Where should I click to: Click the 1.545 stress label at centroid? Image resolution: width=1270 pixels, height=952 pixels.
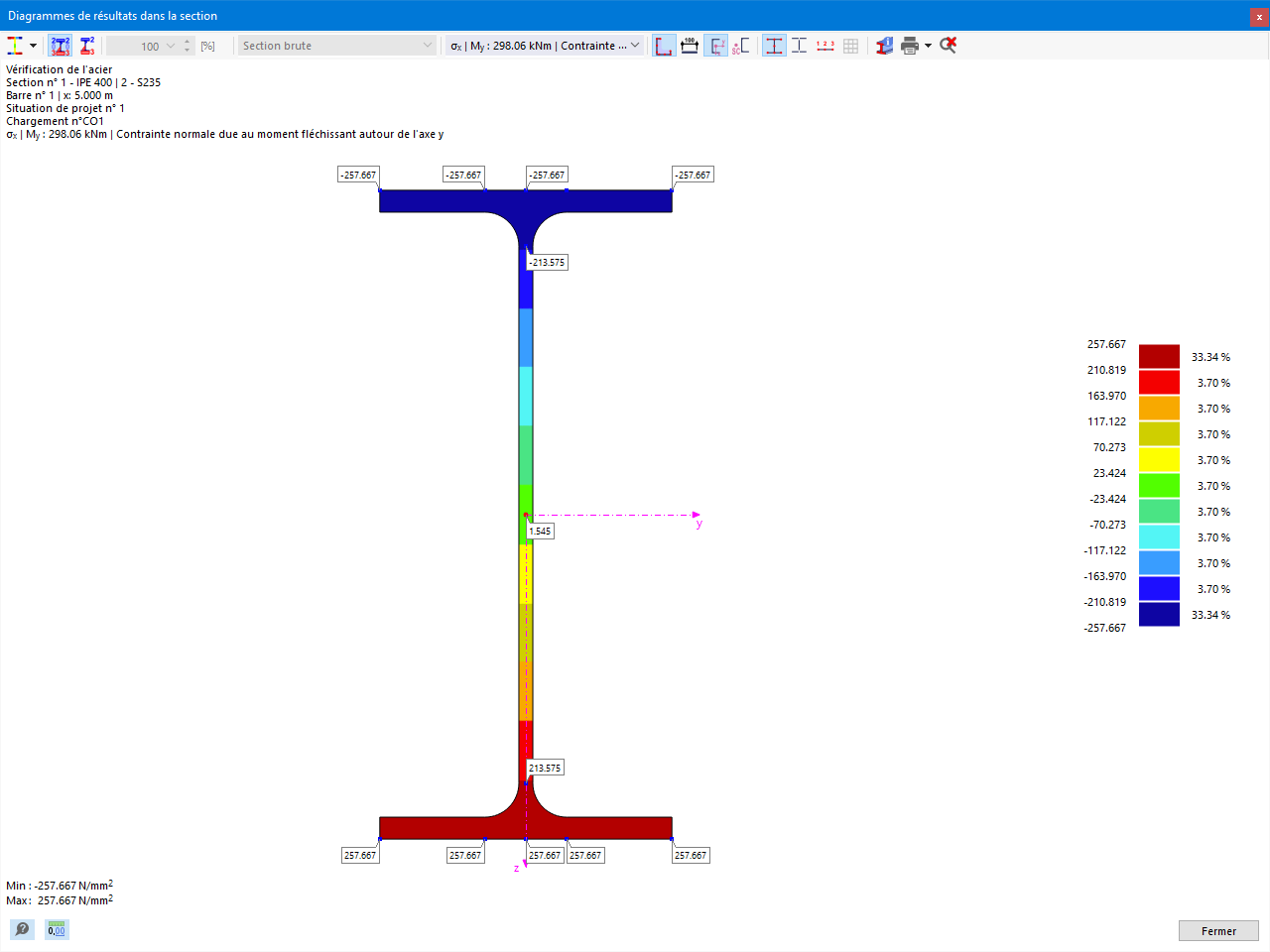point(540,531)
